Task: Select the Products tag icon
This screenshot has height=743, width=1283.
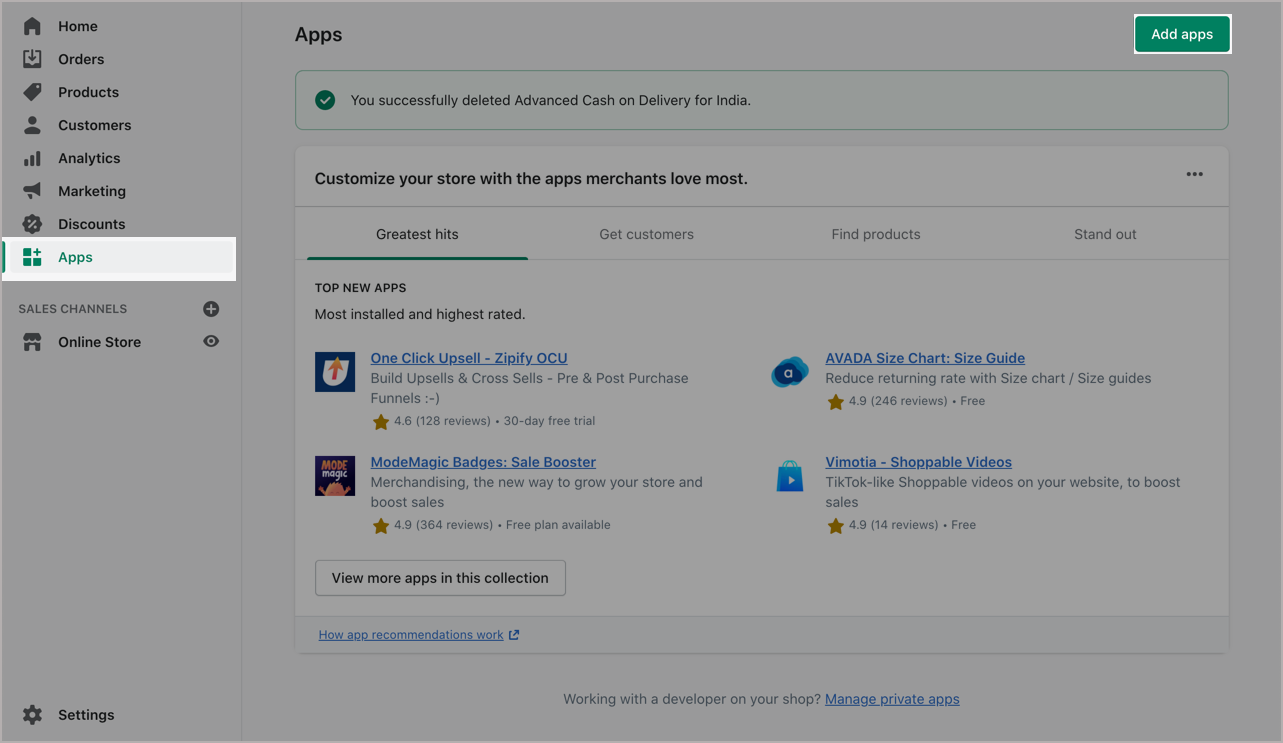Action: point(32,92)
